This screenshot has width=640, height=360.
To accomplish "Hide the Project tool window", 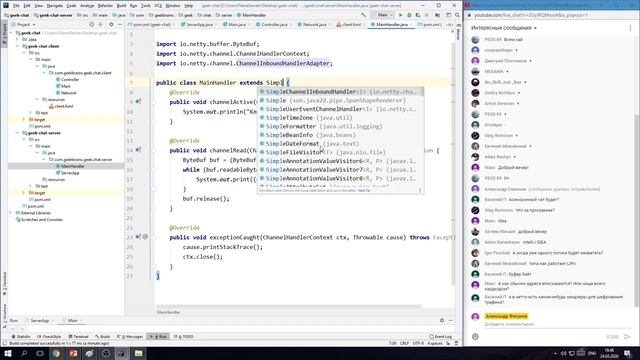I will [120, 24].
